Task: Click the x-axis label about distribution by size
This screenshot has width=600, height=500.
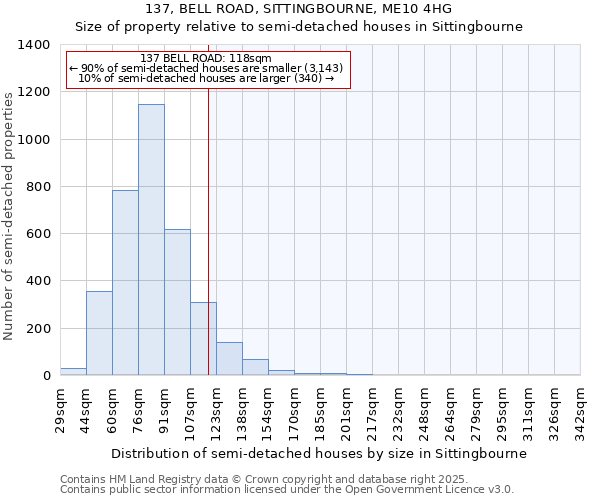Action: 318,453
